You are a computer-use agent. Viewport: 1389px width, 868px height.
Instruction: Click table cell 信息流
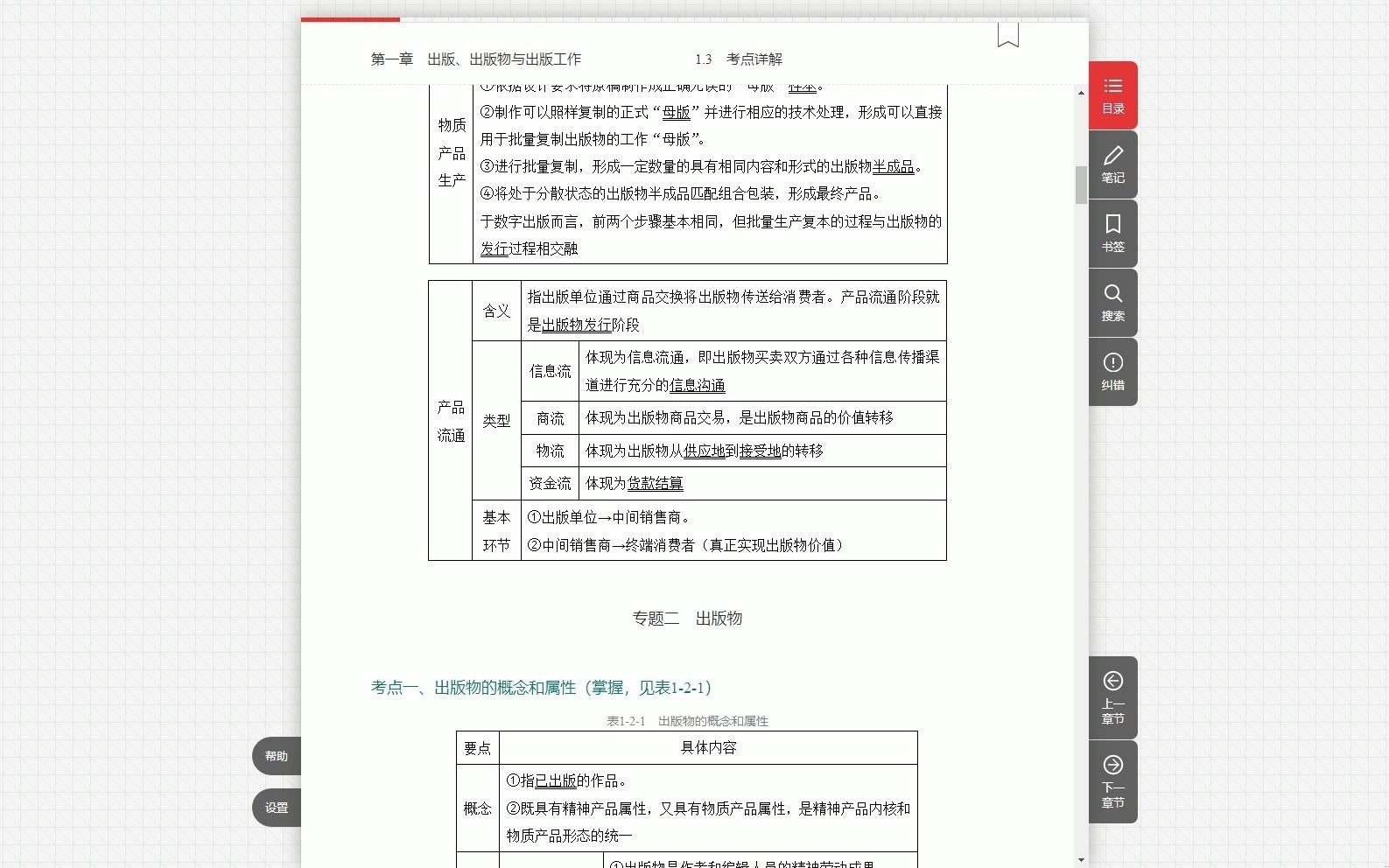[x=550, y=371]
